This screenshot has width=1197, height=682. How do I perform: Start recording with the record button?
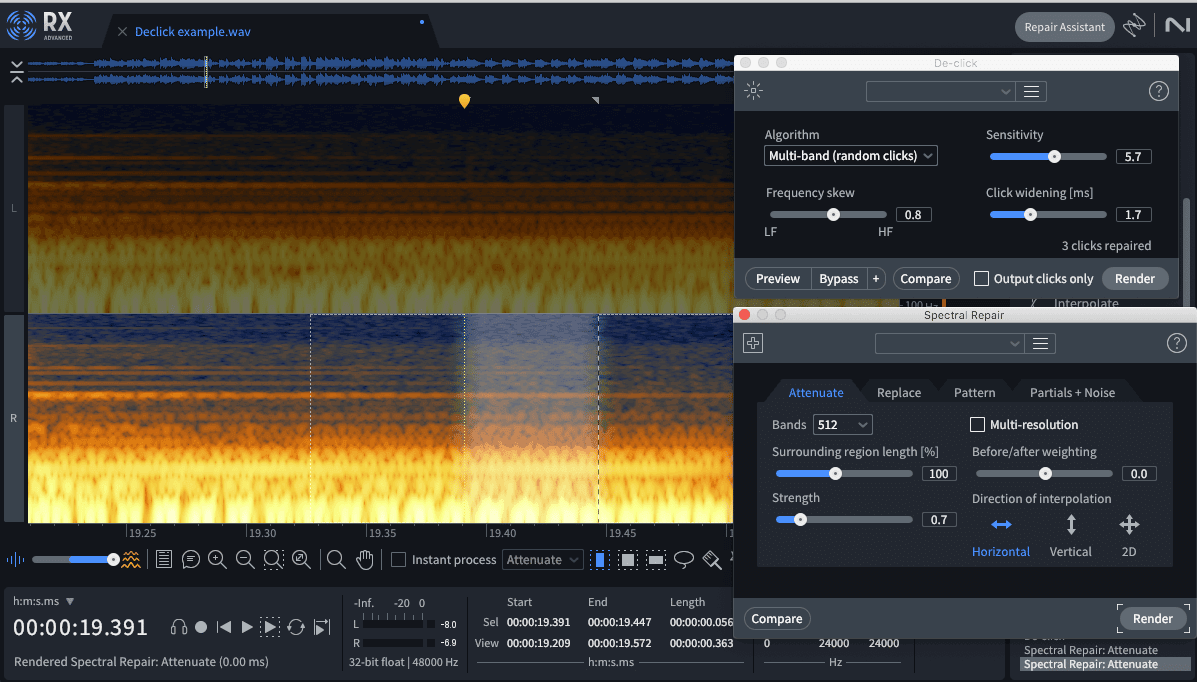click(201, 627)
